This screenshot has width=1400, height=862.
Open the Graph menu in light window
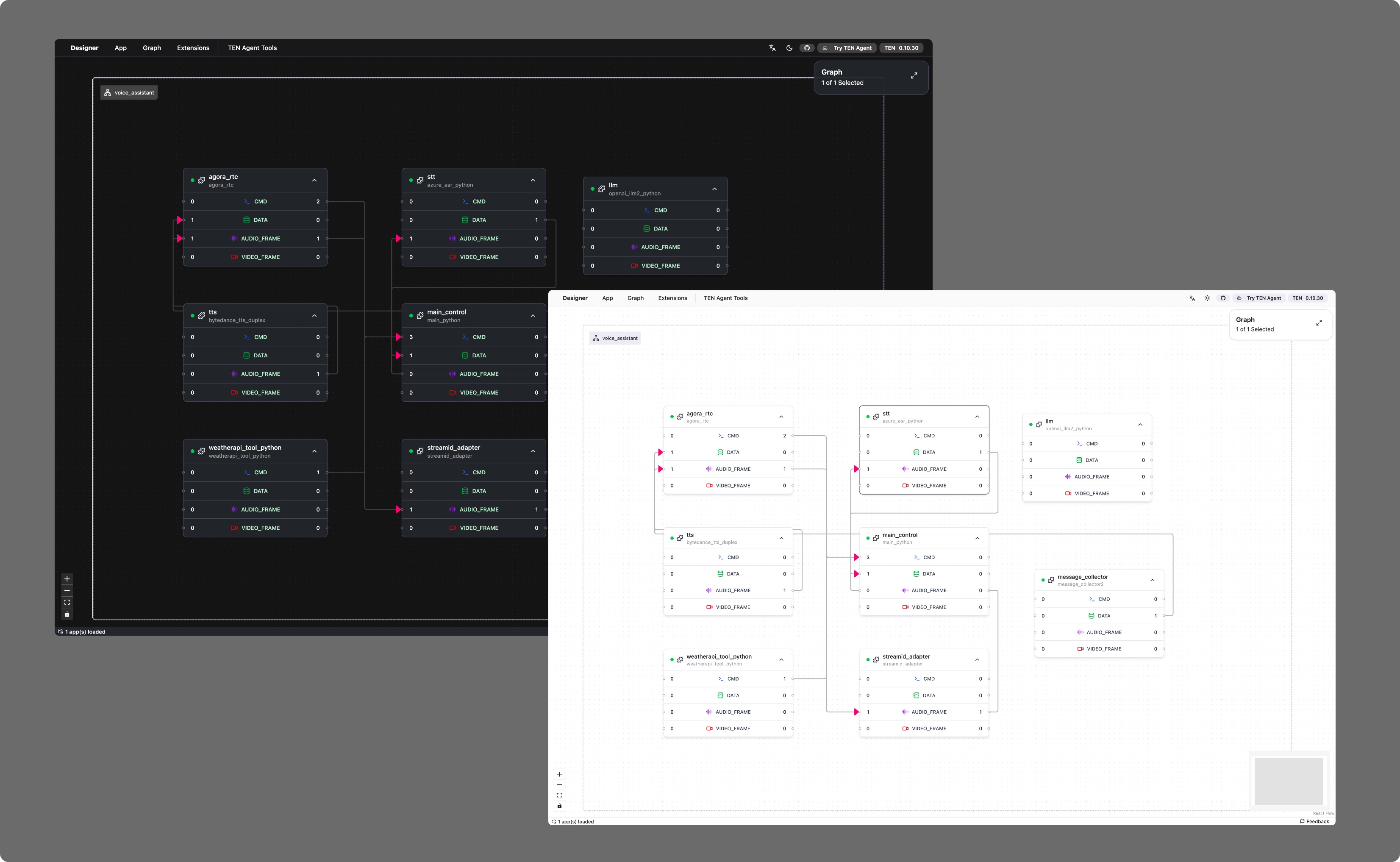tap(636, 298)
